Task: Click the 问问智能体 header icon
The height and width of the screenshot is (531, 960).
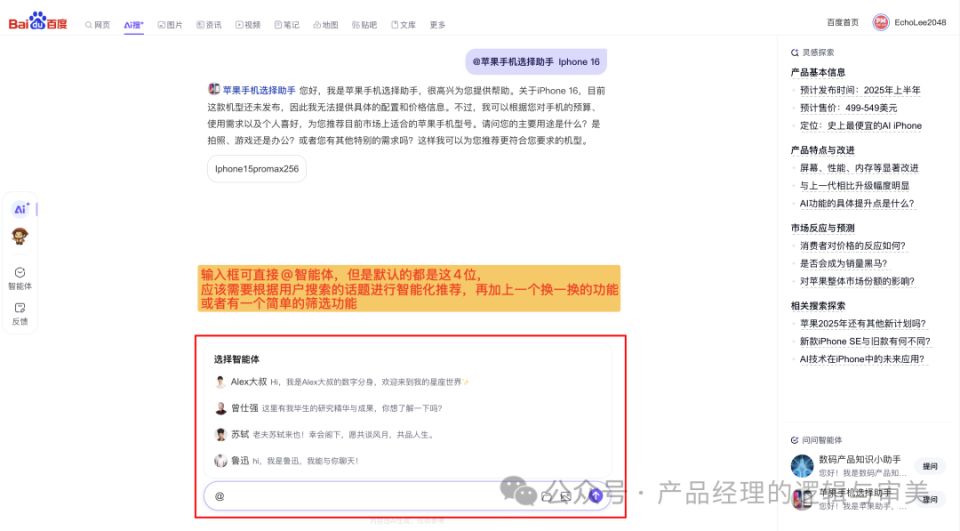Action: (795, 440)
